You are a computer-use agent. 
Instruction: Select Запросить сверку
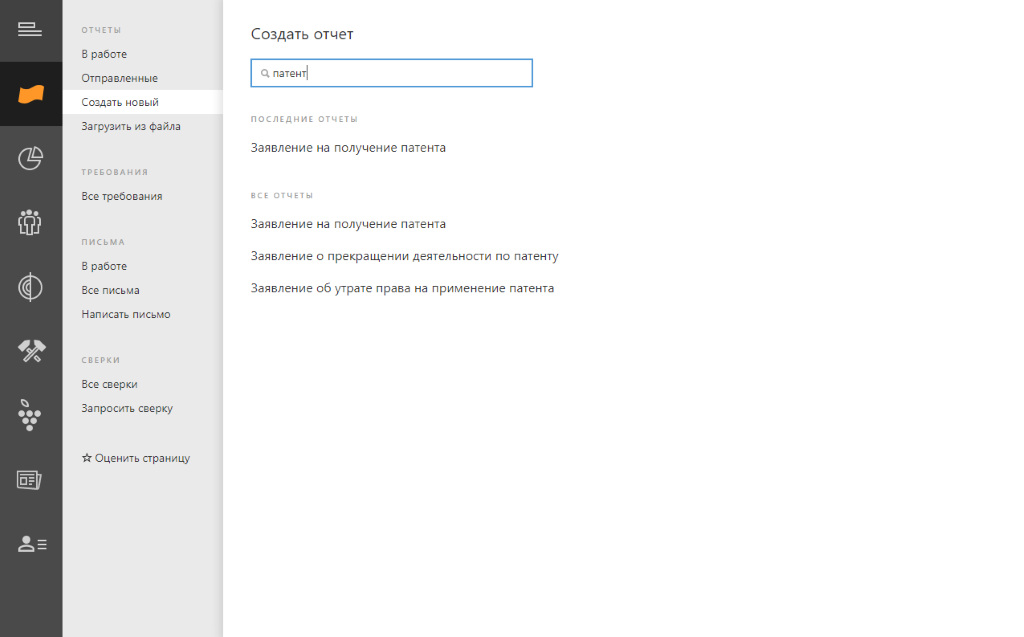126,408
